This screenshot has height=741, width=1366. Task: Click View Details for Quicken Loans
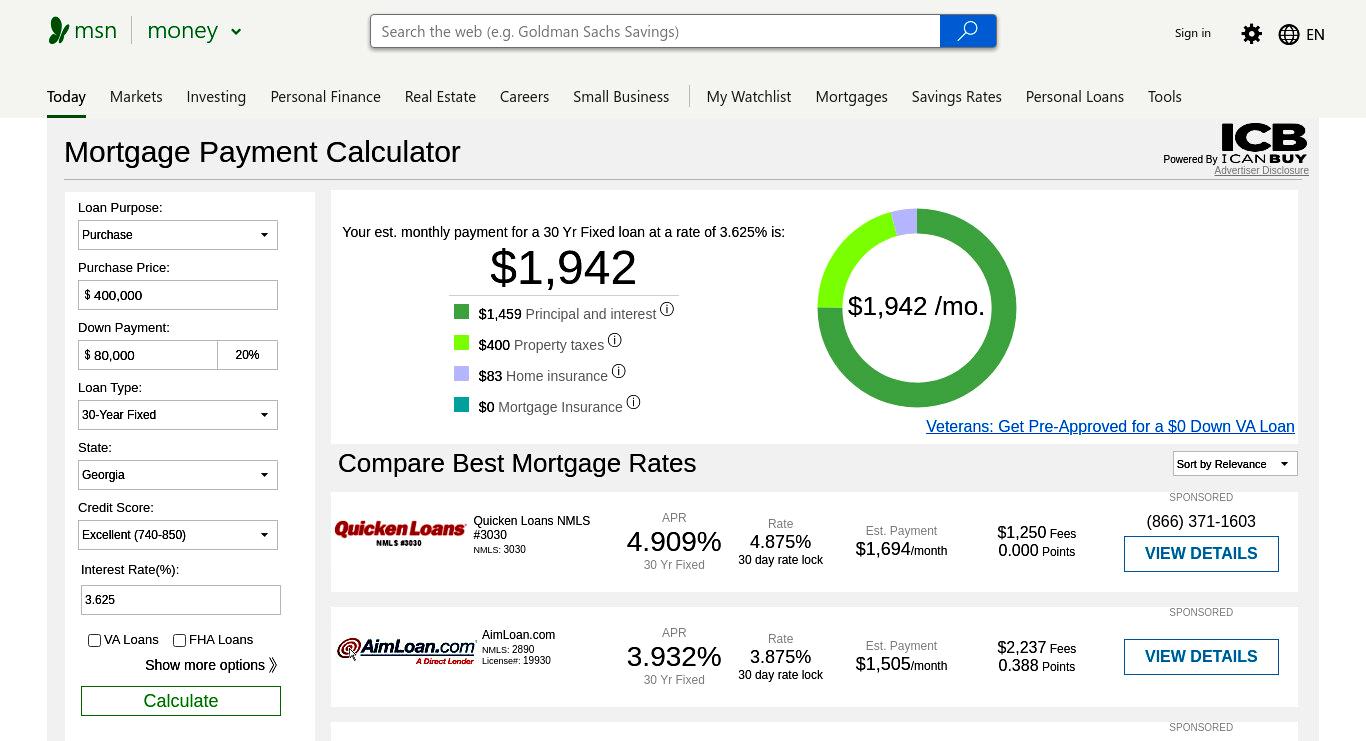click(x=1201, y=554)
